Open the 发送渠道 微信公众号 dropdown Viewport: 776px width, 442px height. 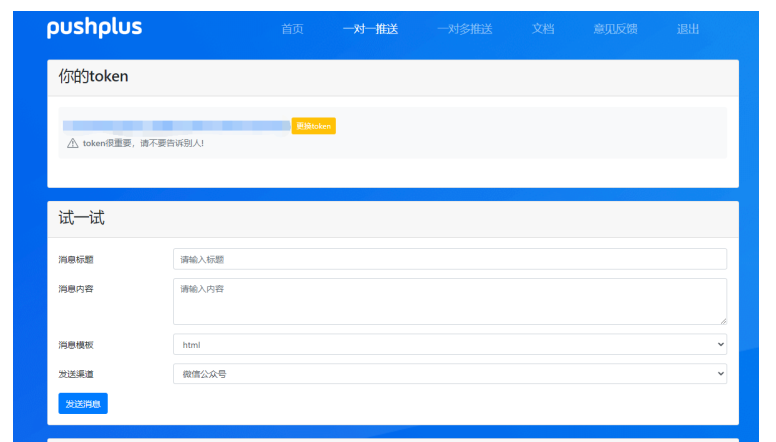point(449,373)
